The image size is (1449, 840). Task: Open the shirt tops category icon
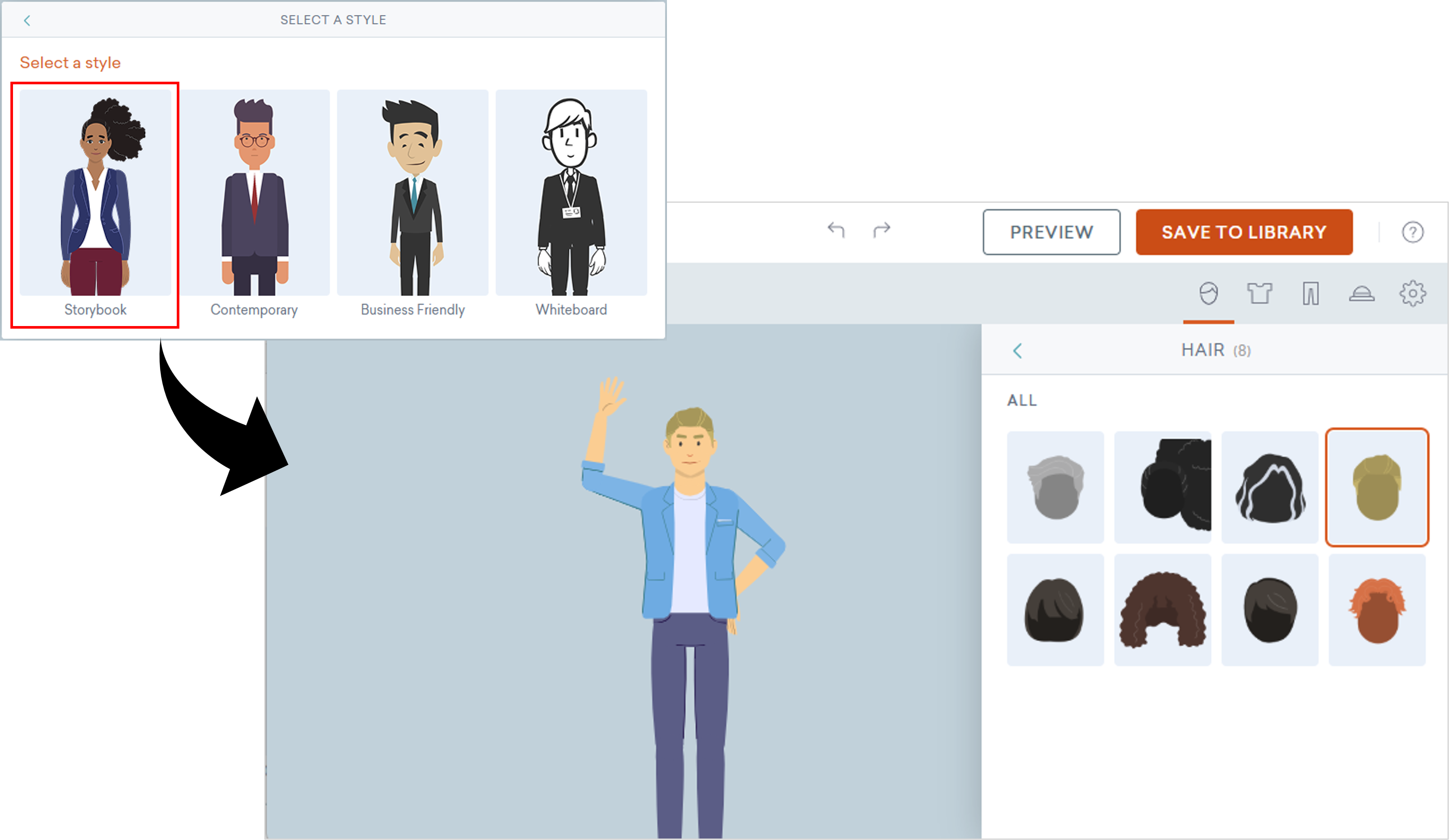(1259, 293)
